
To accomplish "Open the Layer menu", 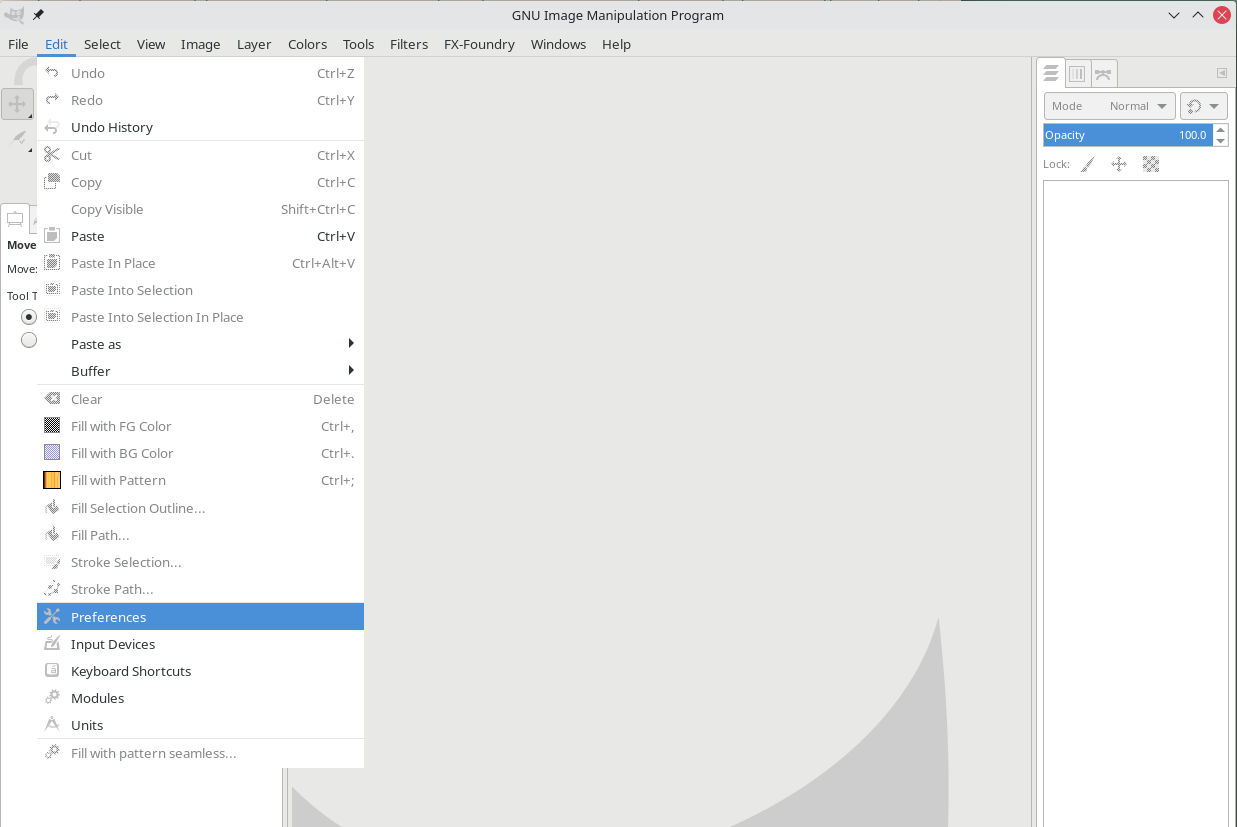I will (x=254, y=44).
